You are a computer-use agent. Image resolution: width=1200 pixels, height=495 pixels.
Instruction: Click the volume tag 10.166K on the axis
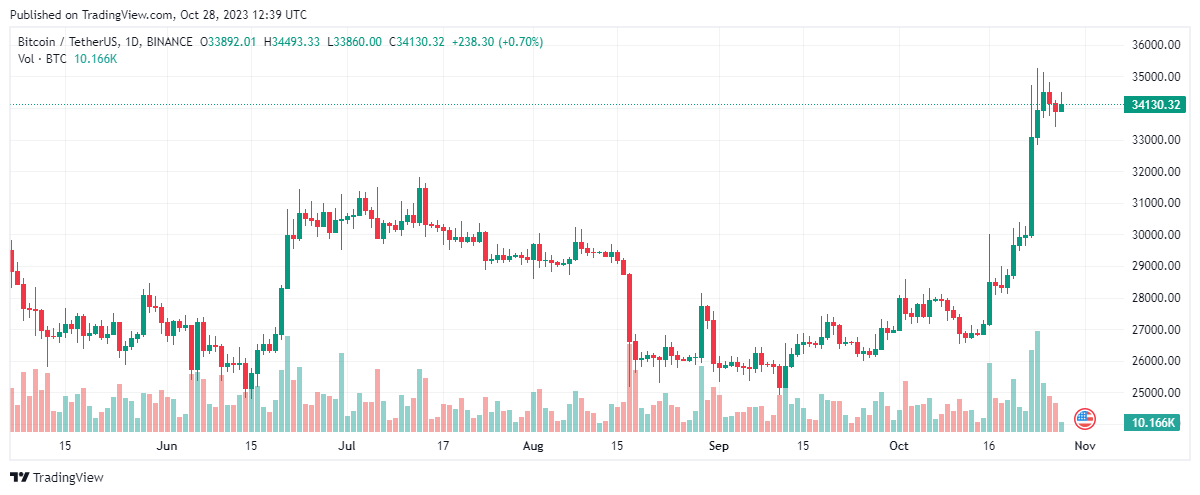[x=1153, y=424]
